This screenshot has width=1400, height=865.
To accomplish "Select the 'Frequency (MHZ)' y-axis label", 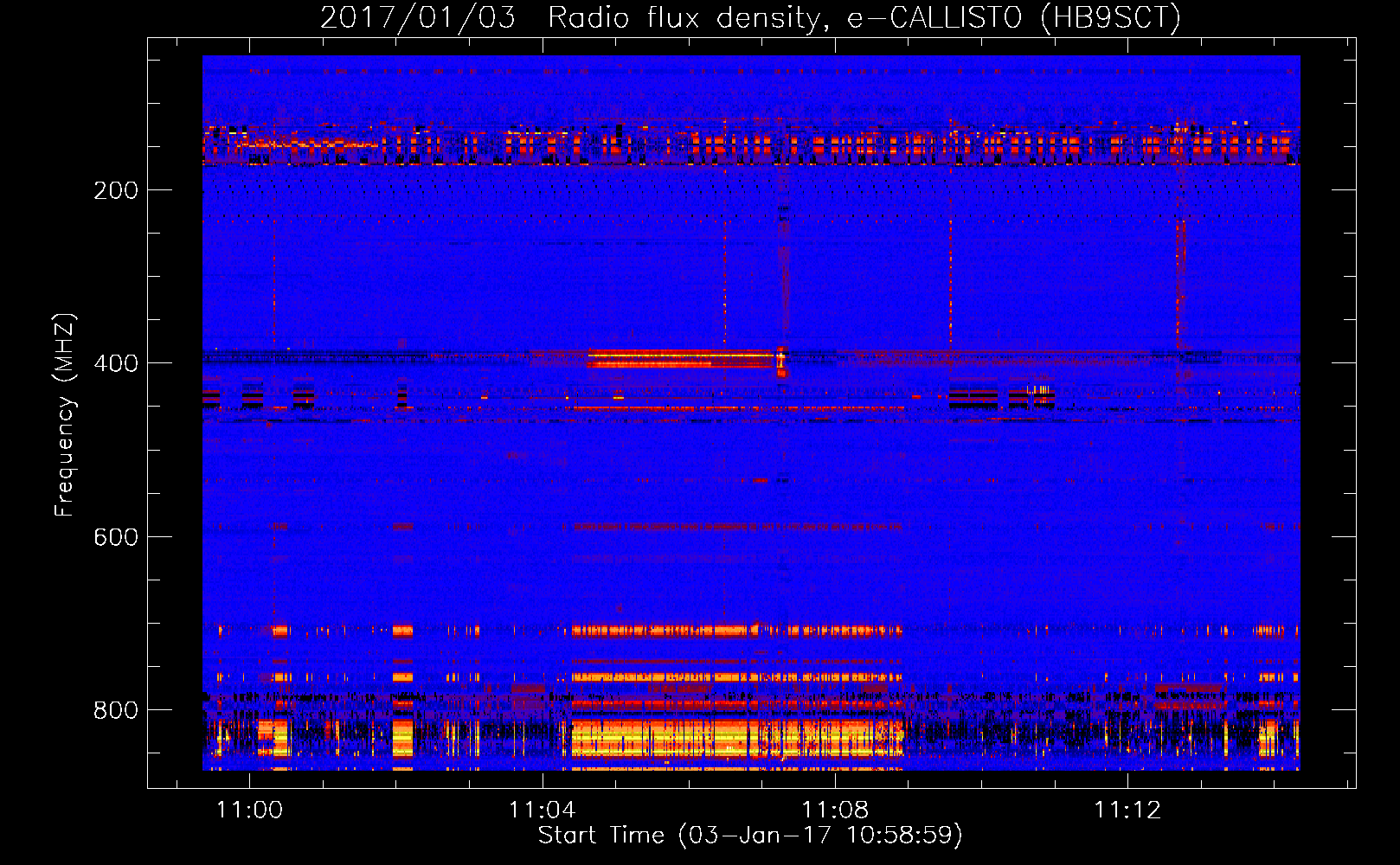I will tap(64, 414).
